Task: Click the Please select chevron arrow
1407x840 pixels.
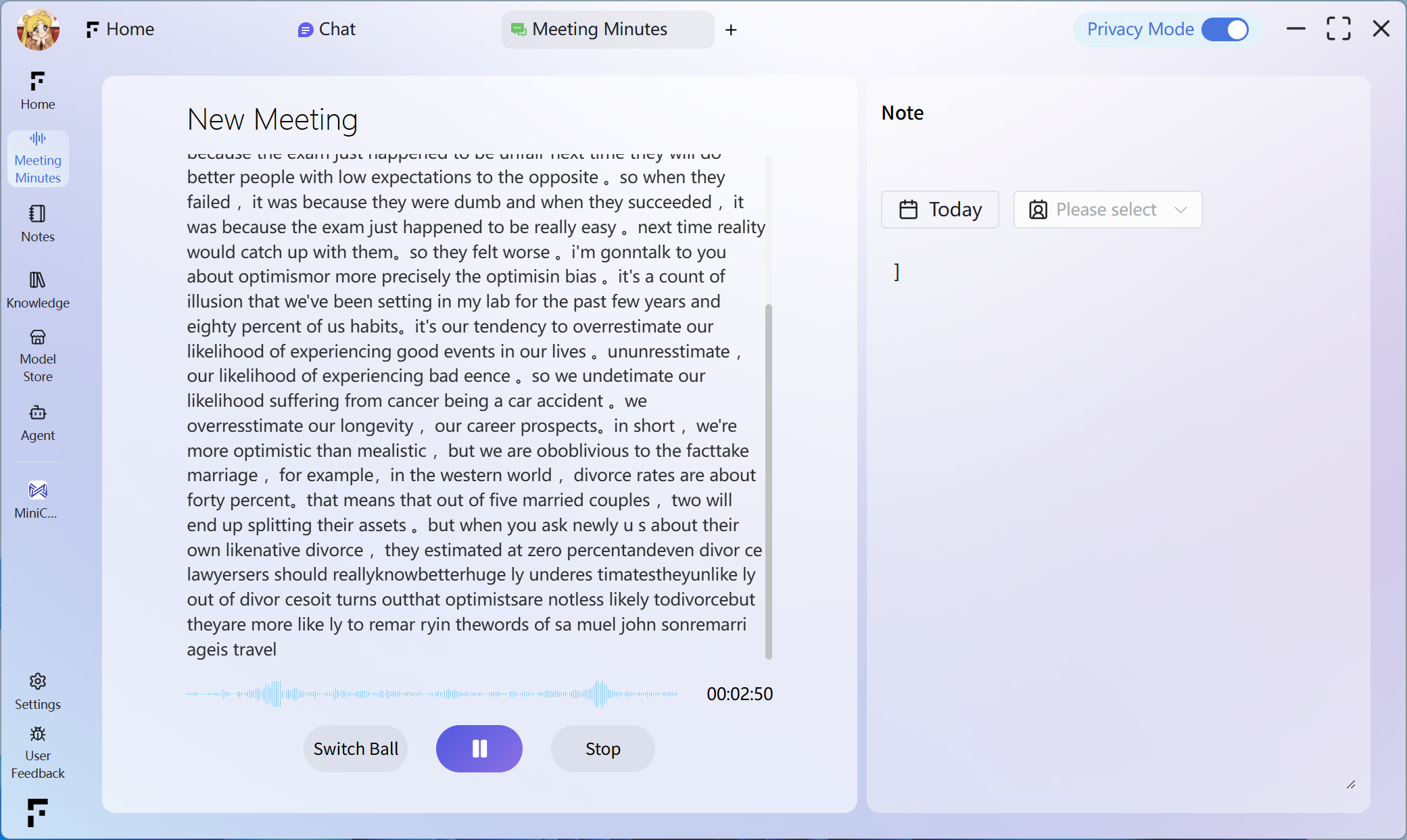Action: [1181, 209]
